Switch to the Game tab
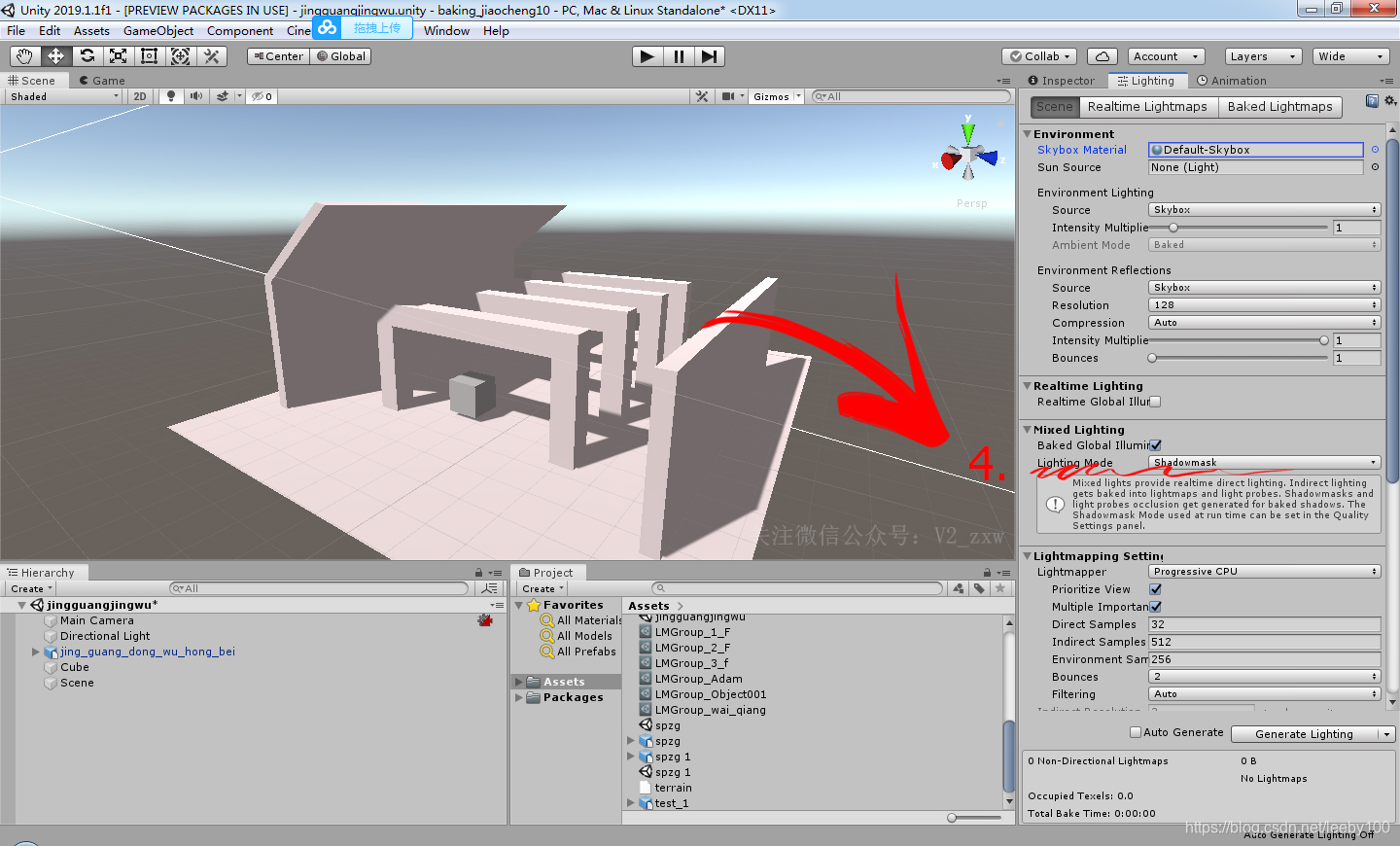Screen dimensions: 1400x846 pos(102,81)
